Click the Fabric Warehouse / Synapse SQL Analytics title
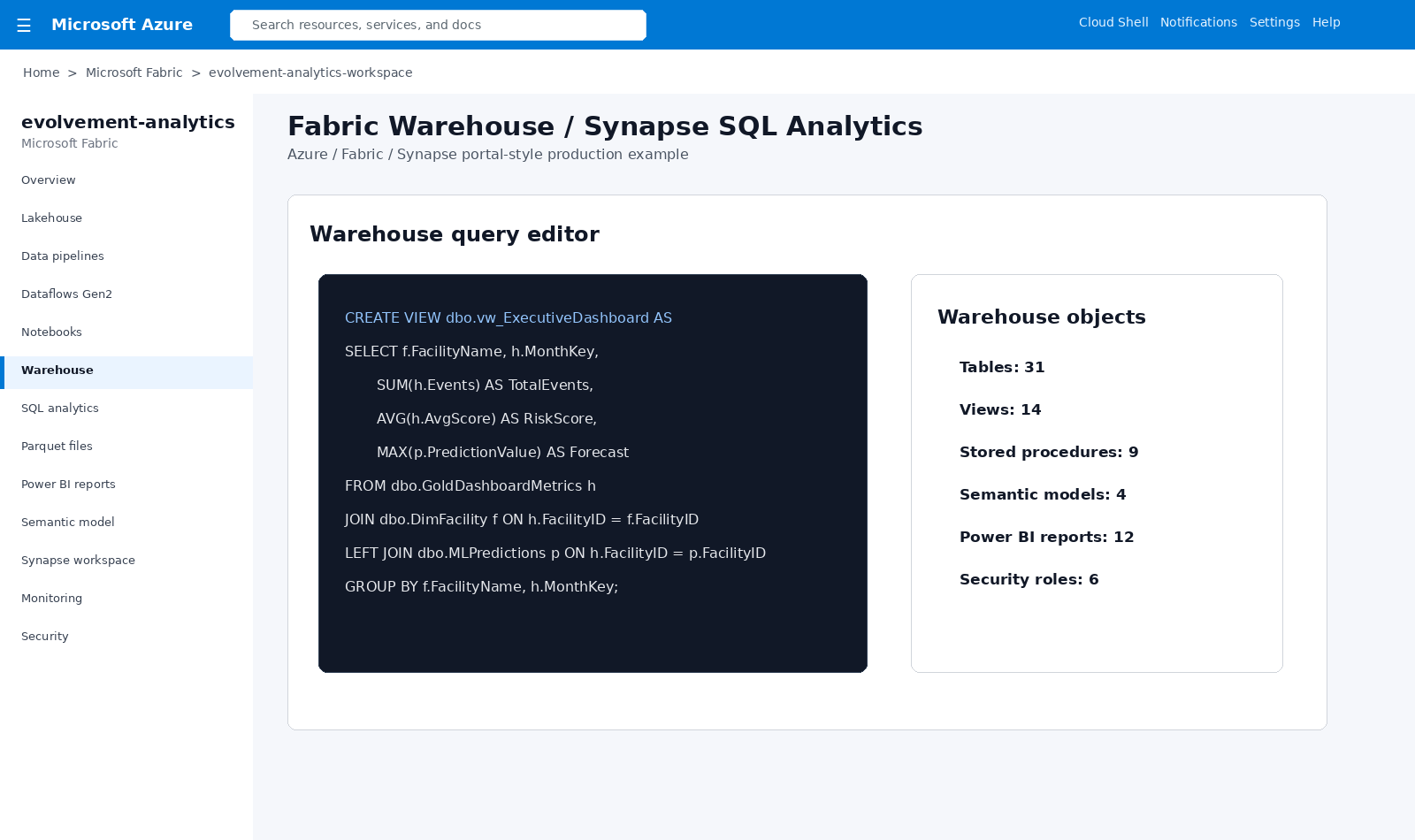This screenshot has width=1415, height=840. [605, 126]
